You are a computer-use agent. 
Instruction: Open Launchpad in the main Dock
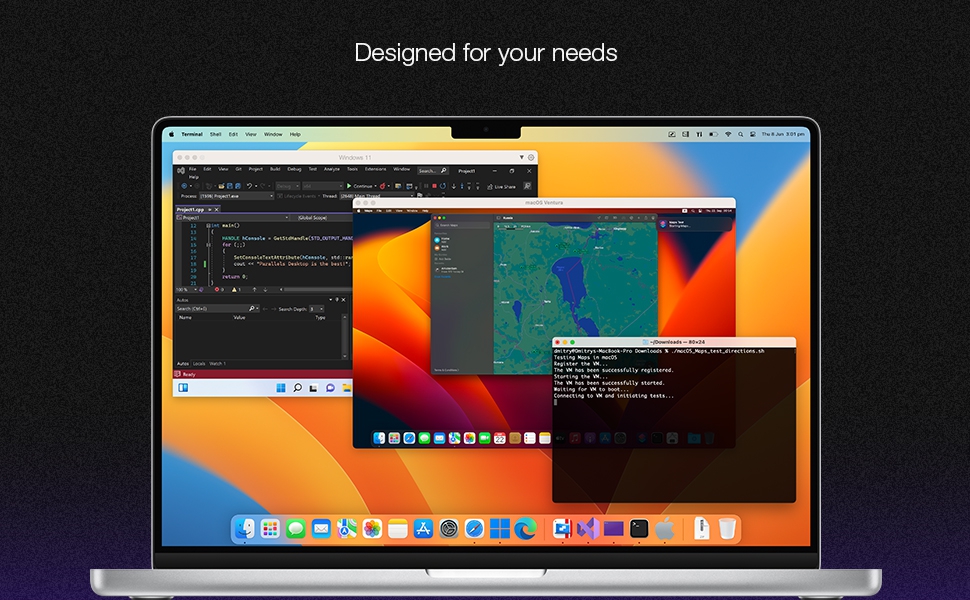click(x=270, y=529)
